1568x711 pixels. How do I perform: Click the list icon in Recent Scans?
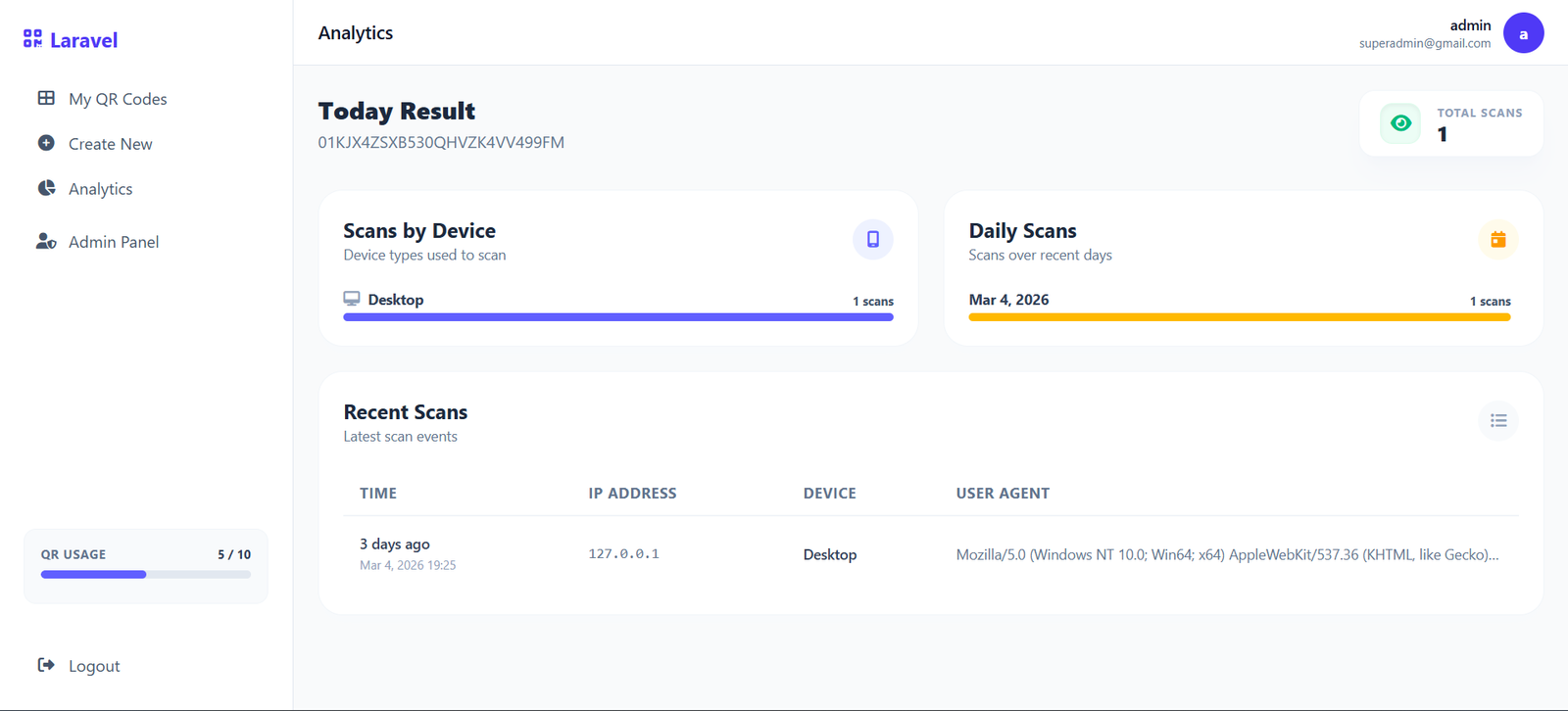(1497, 420)
